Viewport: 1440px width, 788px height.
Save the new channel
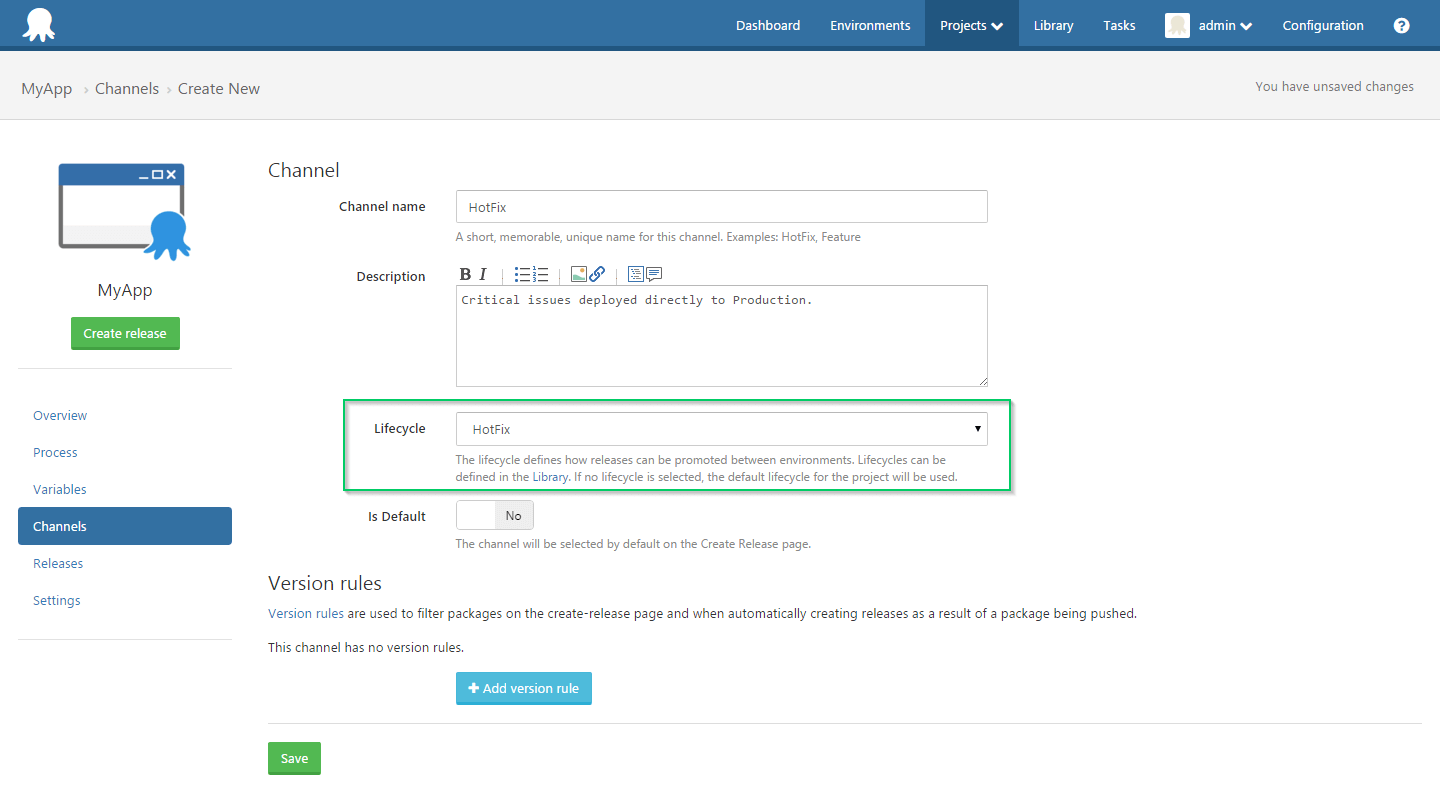click(294, 758)
